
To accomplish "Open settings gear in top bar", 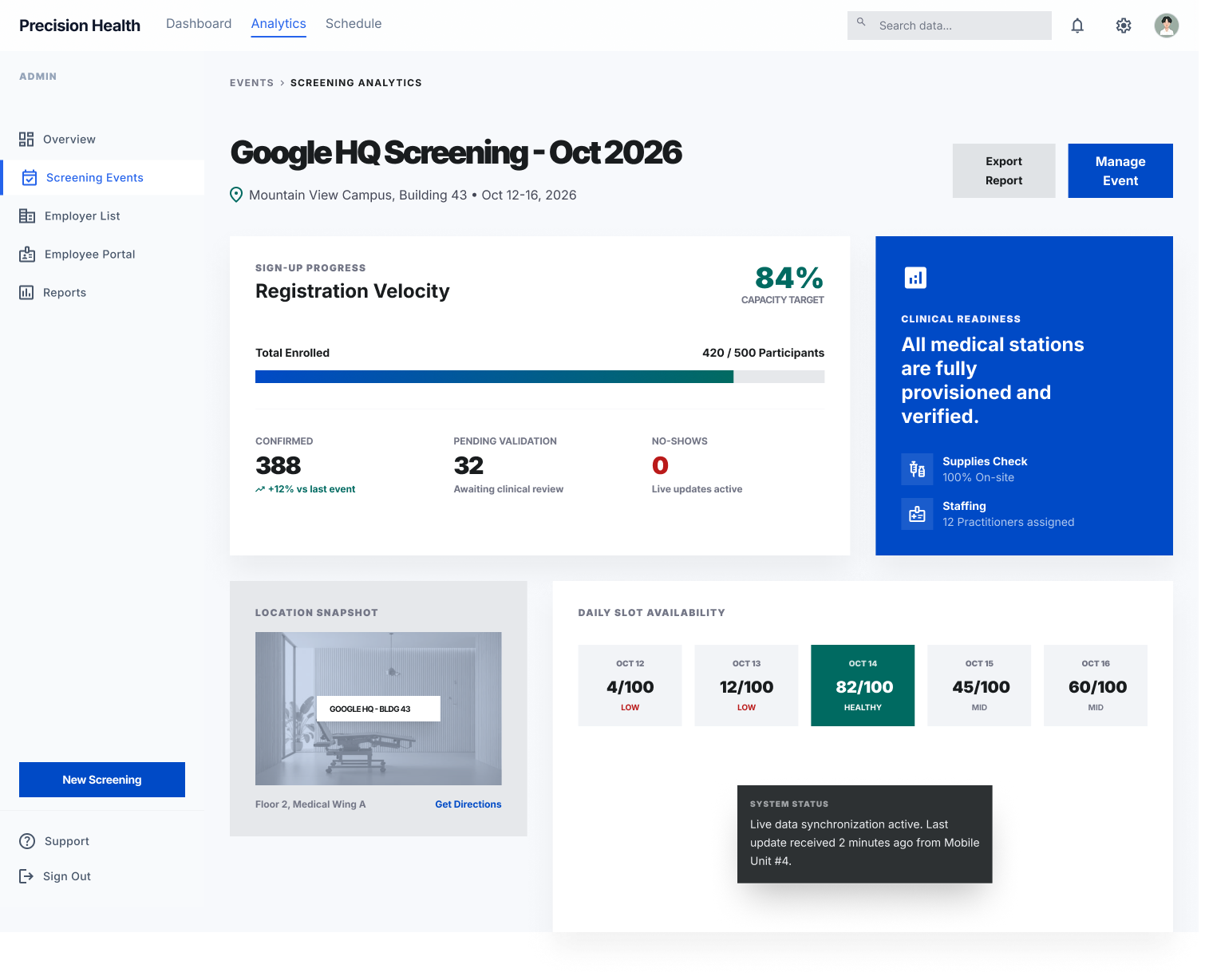I will [x=1124, y=26].
